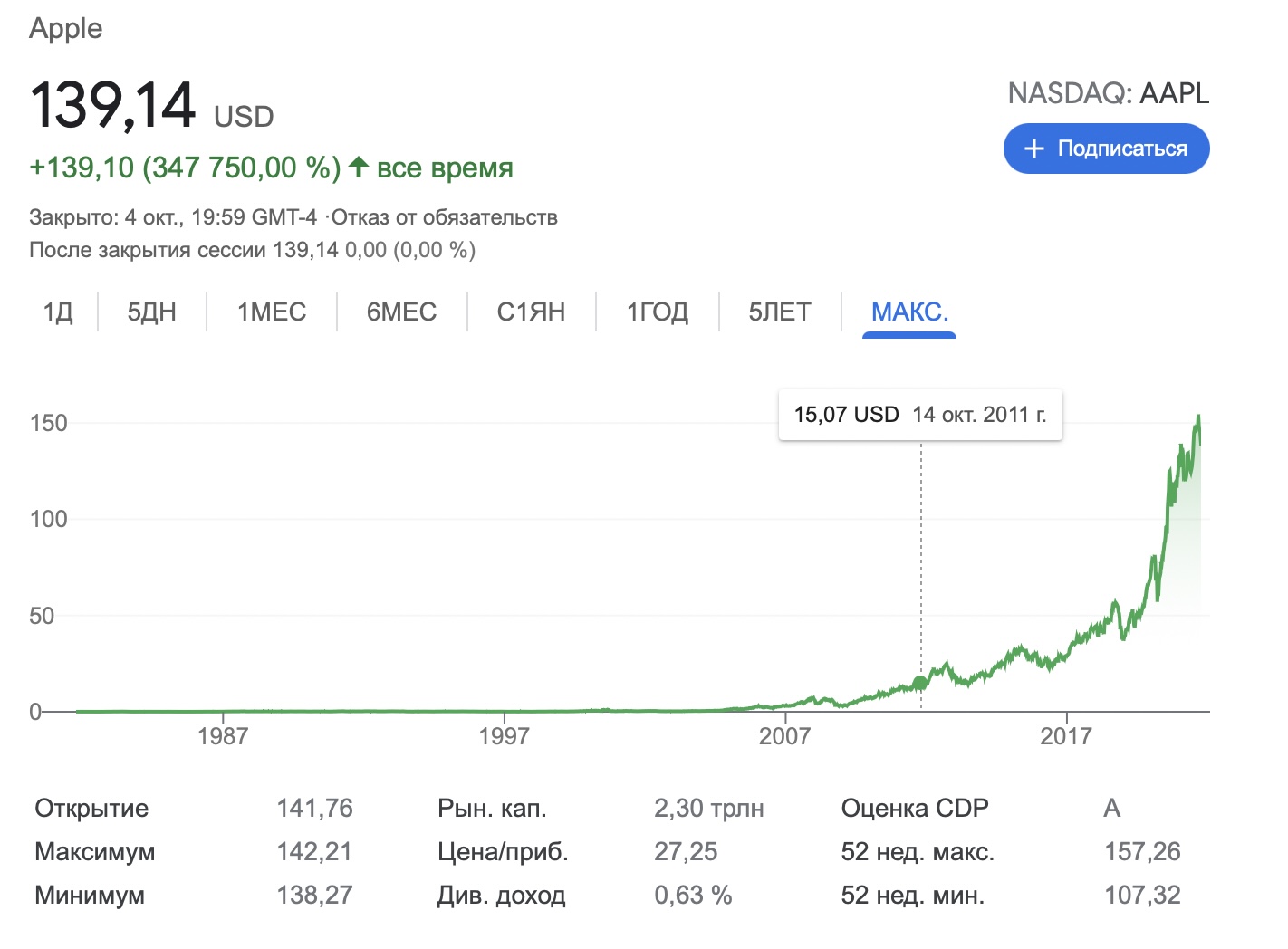Click the 52 нед. мин. label
This screenshot has width=1288, height=949.
913,895
